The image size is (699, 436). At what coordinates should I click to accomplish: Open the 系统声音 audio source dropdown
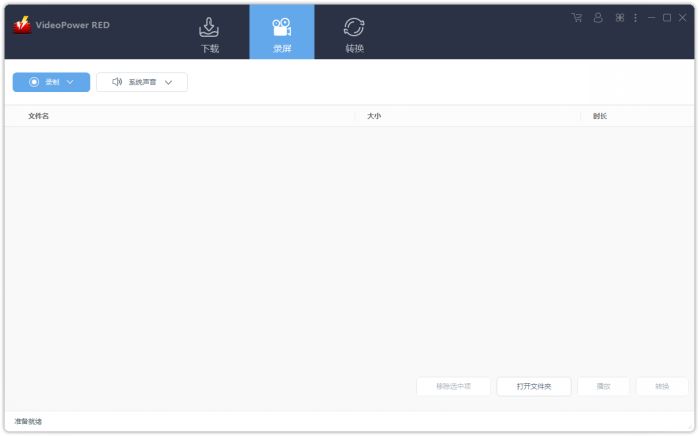[142, 82]
